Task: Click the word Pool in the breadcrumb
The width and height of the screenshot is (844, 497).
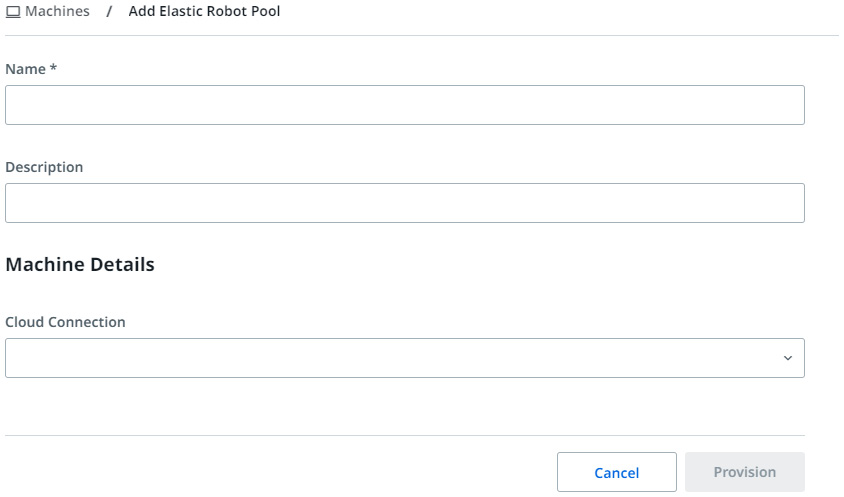Action: coord(266,11)
